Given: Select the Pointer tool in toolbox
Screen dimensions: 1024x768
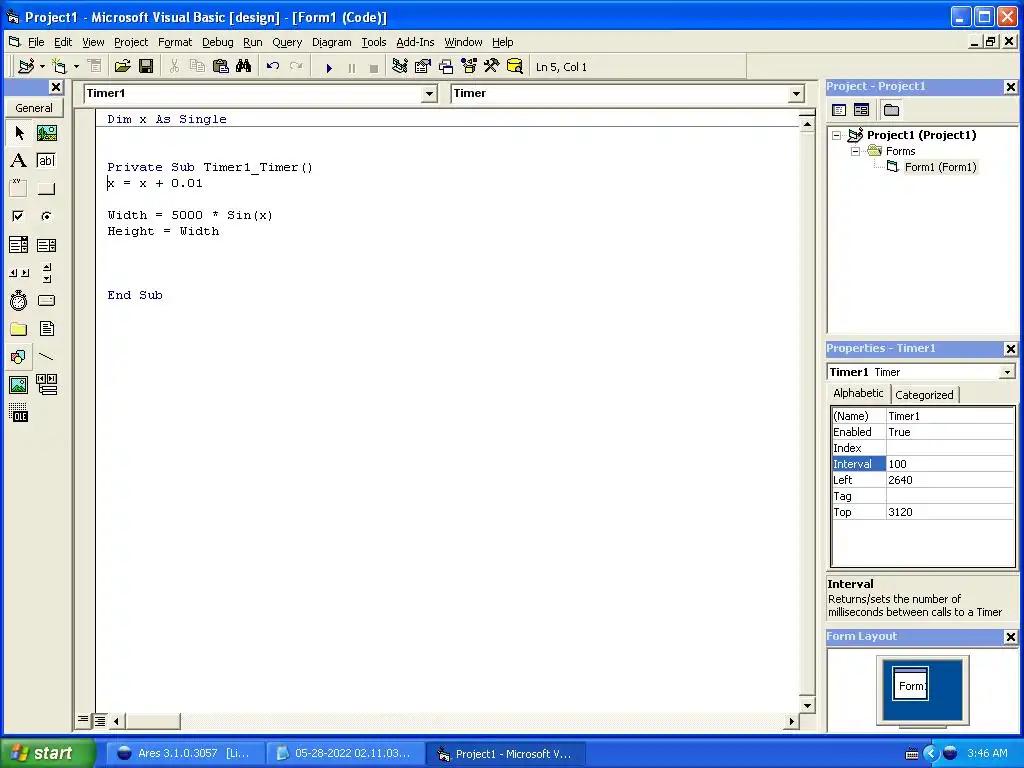Looking at the screenshot, I should point(19,133).
